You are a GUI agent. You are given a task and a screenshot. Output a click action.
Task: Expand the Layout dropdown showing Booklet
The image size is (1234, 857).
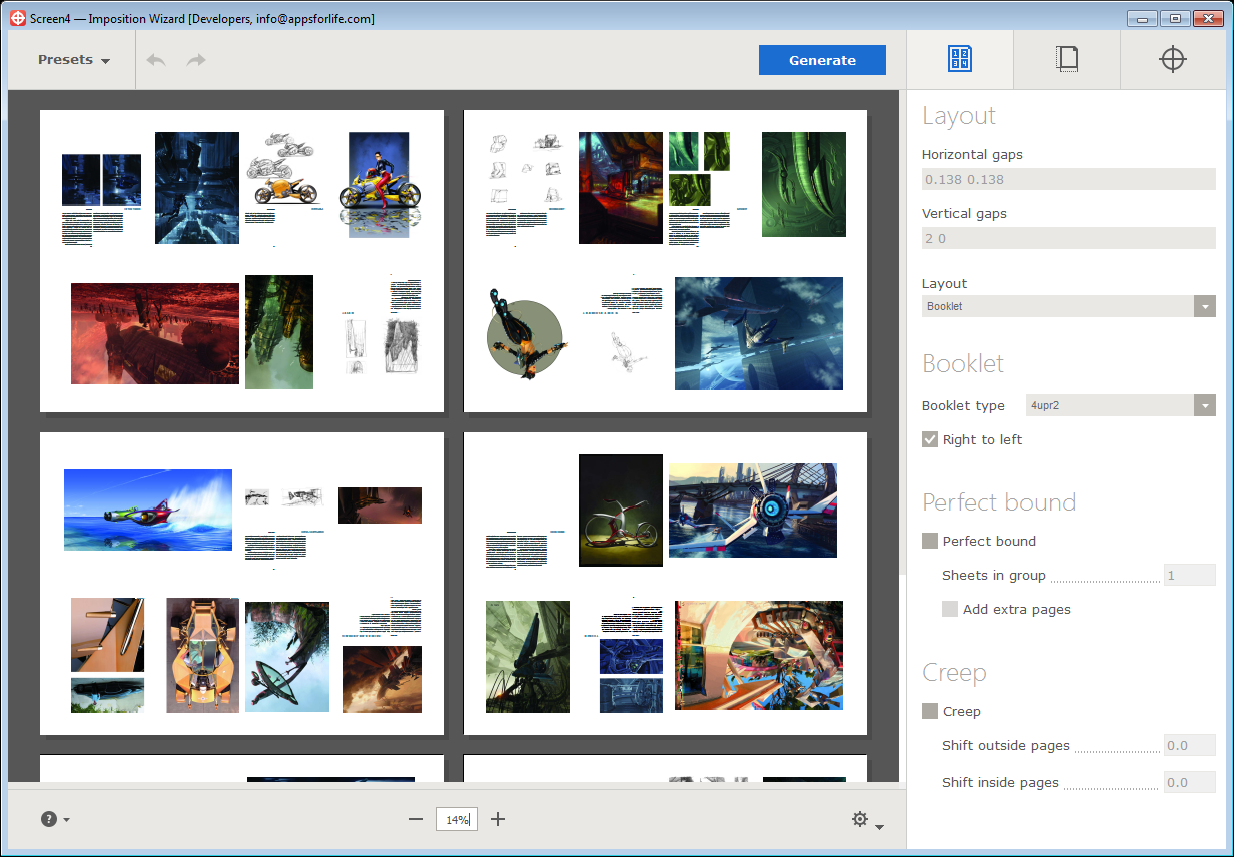click(1068, 306)
